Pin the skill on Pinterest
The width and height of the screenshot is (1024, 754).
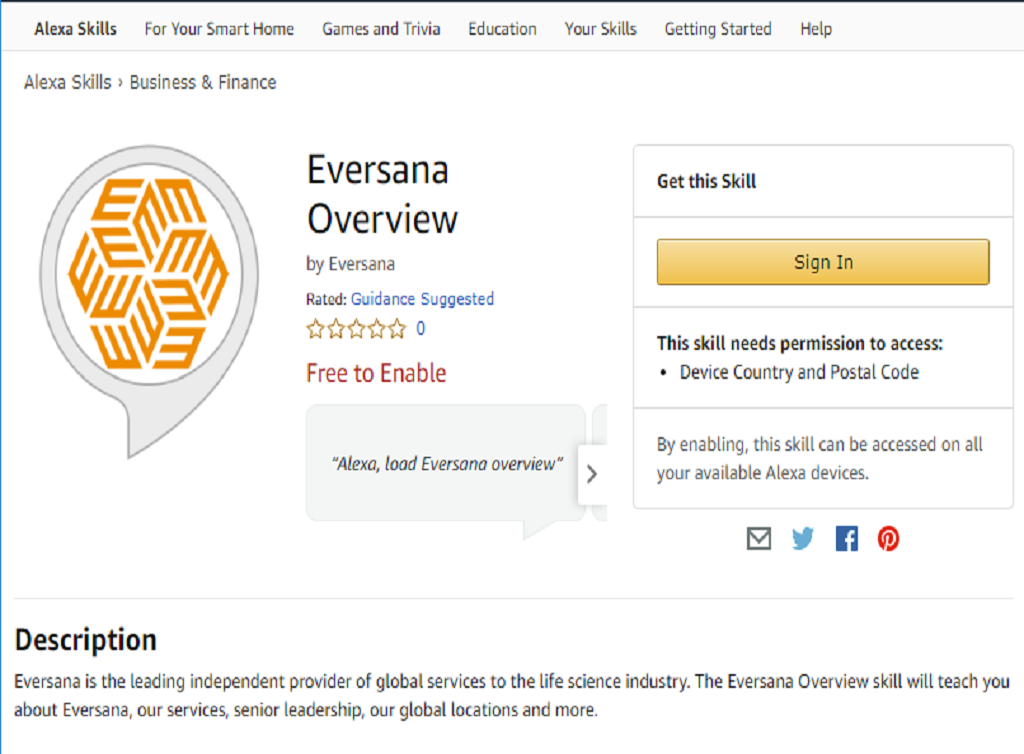pyautogui.click(x=888, y=539)
